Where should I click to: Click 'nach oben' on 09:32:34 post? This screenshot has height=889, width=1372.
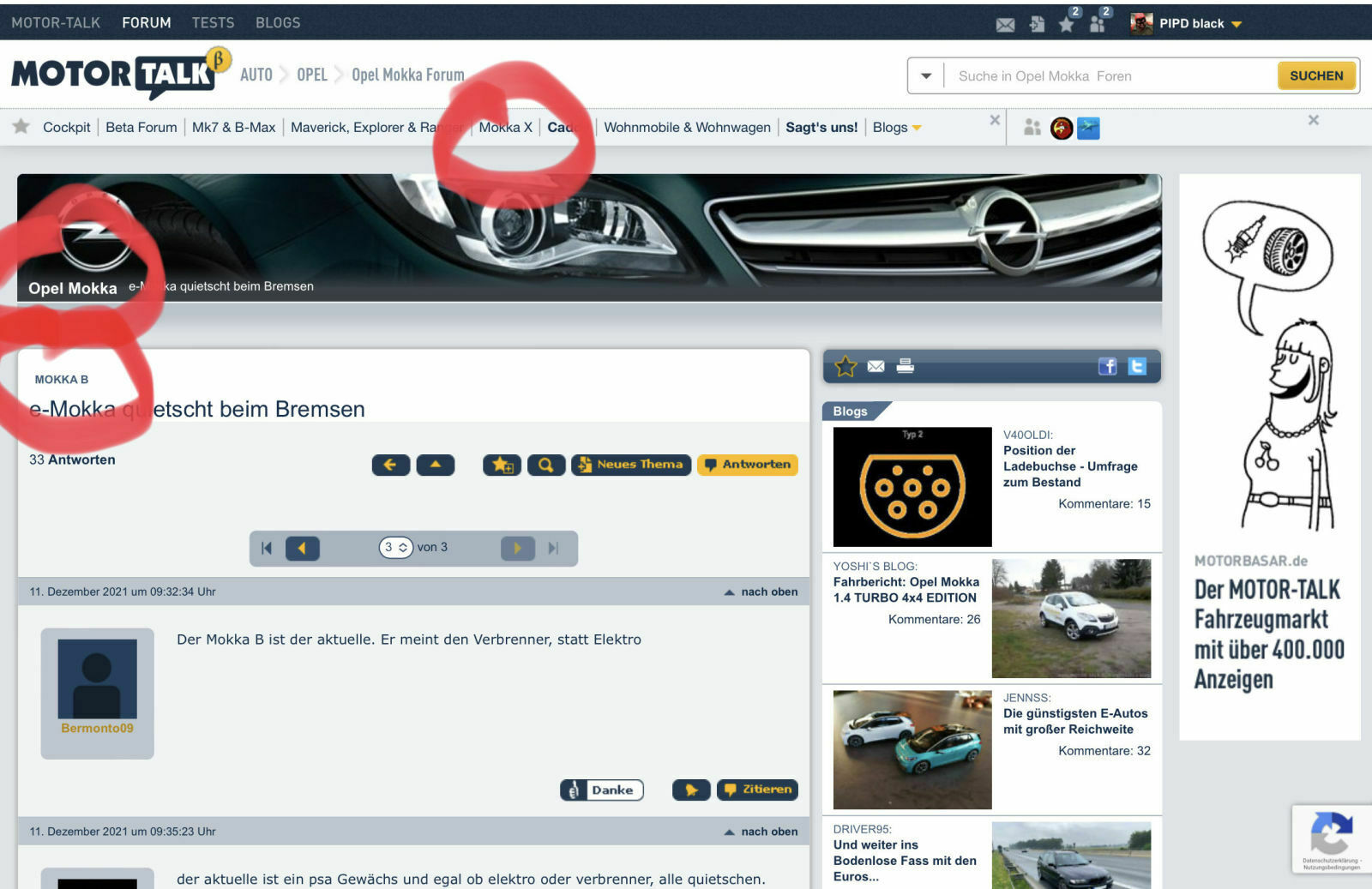click(761, 592)
